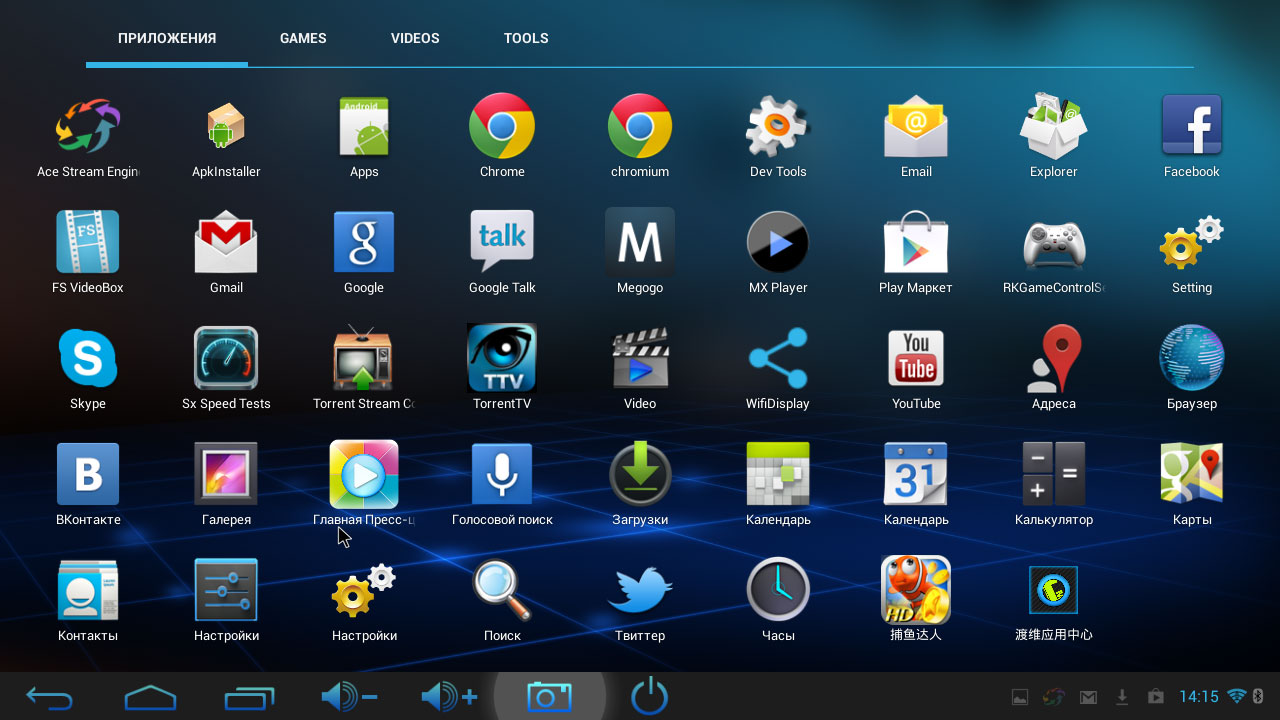Open Загрузки downloads app
The image size is (1280, 720).
pos(640,474)
